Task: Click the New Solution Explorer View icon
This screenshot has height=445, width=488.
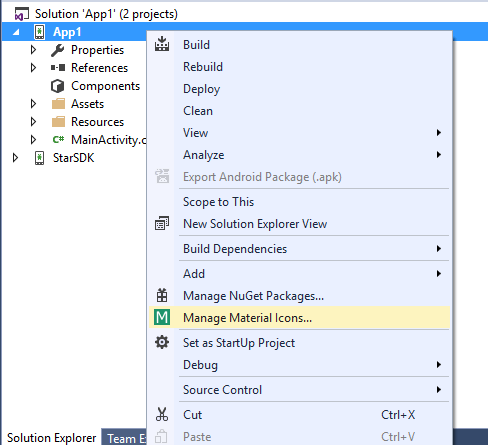Action: (x=162, y=223)
